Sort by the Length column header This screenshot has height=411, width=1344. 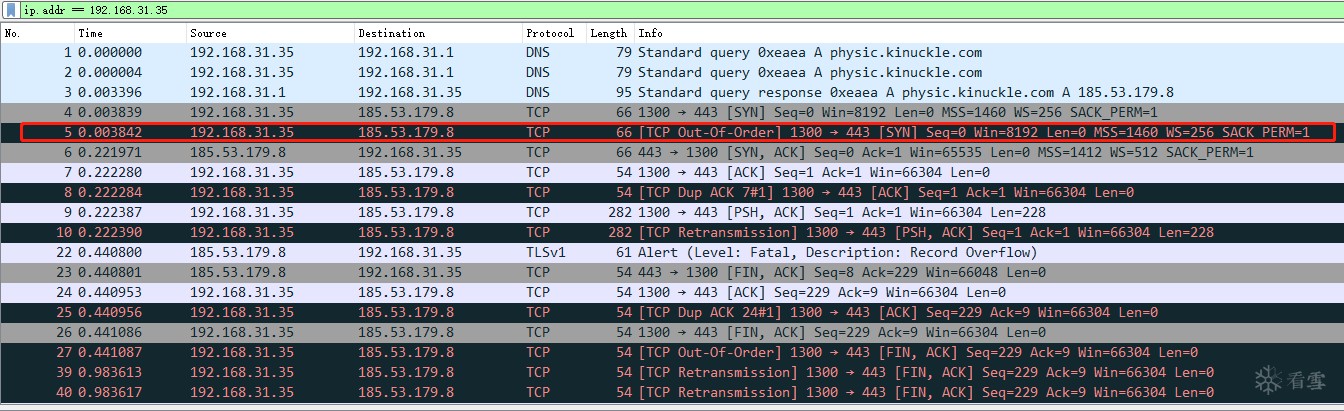pos(610,33)
